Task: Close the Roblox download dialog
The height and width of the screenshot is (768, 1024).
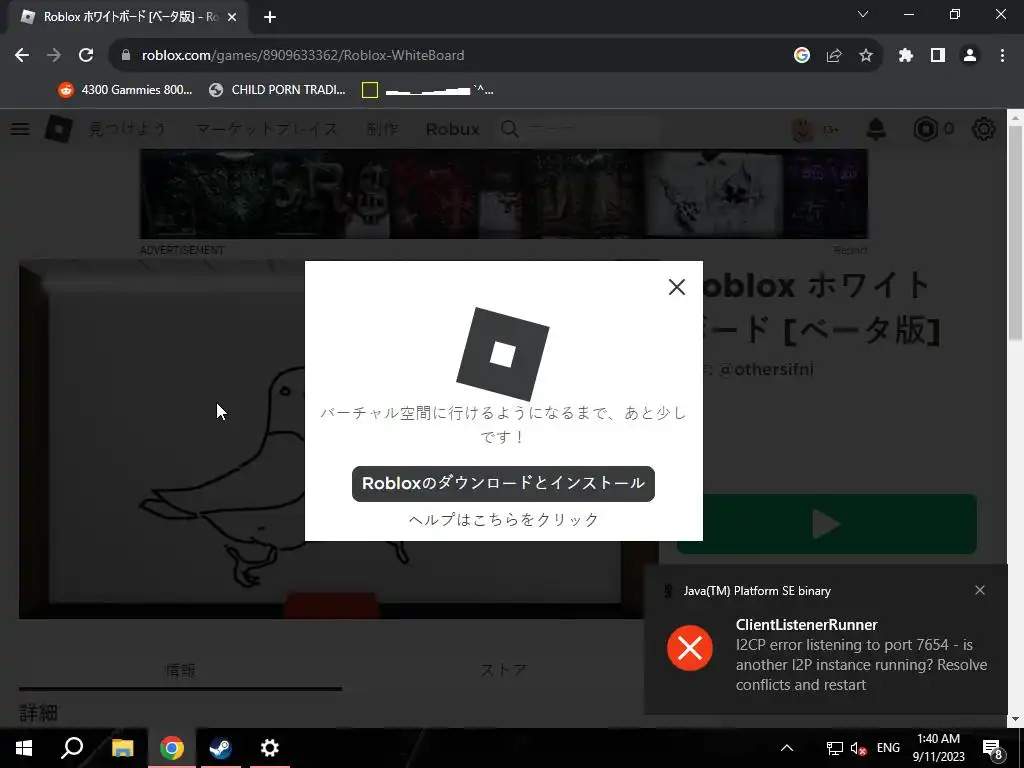Action: [677, 287]
